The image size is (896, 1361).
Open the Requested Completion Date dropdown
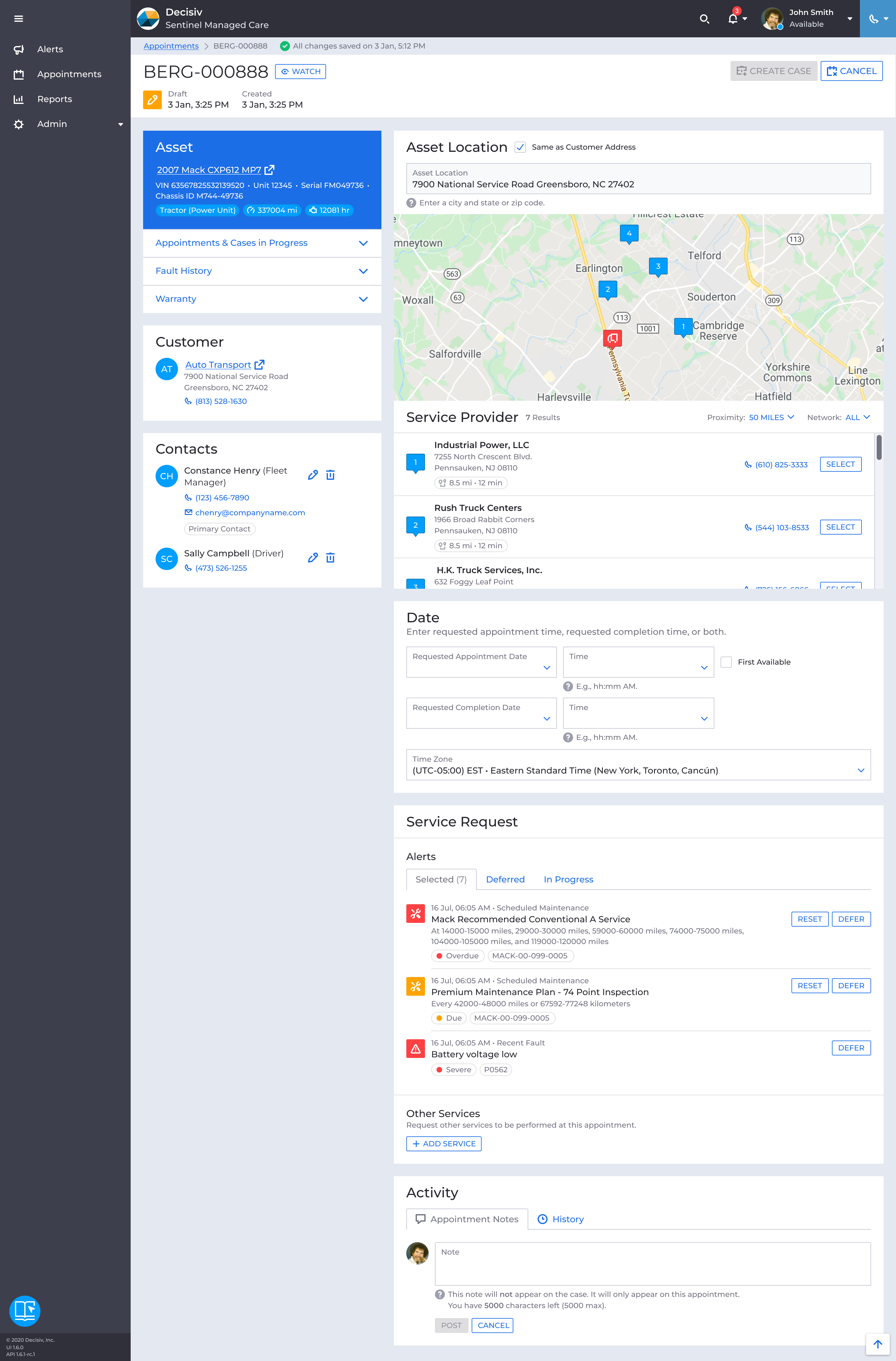click(x=482, y=713)
